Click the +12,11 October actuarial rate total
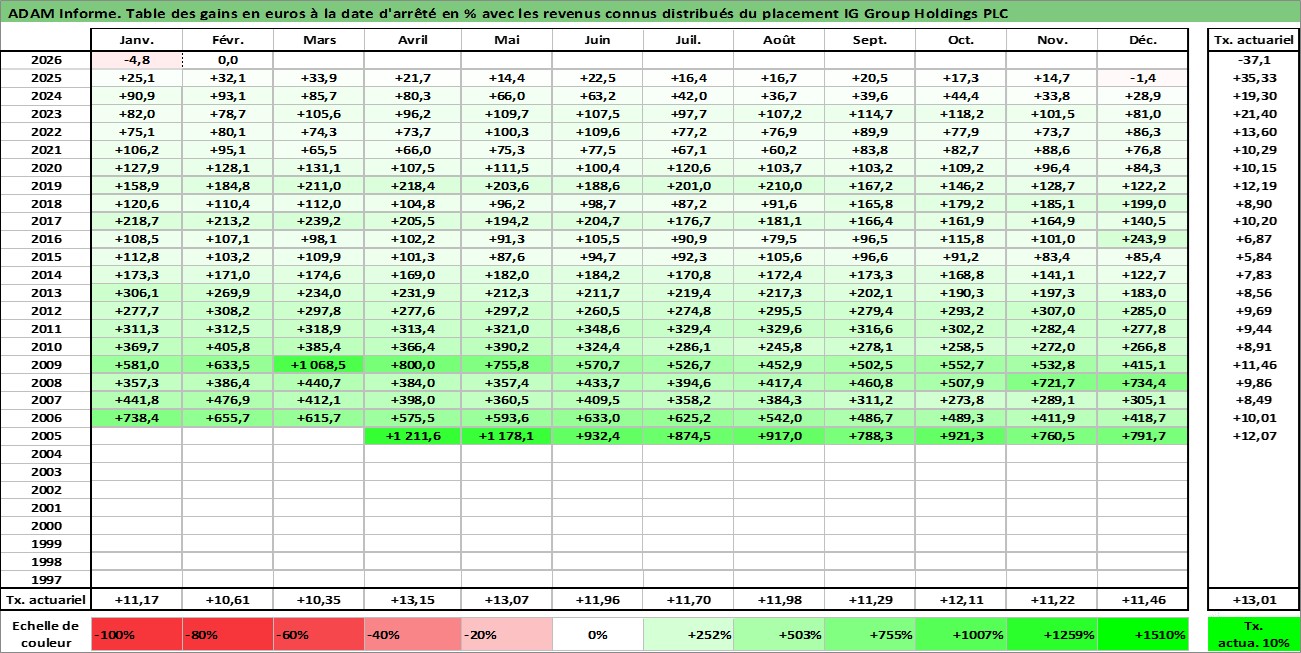Viewport: 1301px width, 653px height. [x=961, y=600]
